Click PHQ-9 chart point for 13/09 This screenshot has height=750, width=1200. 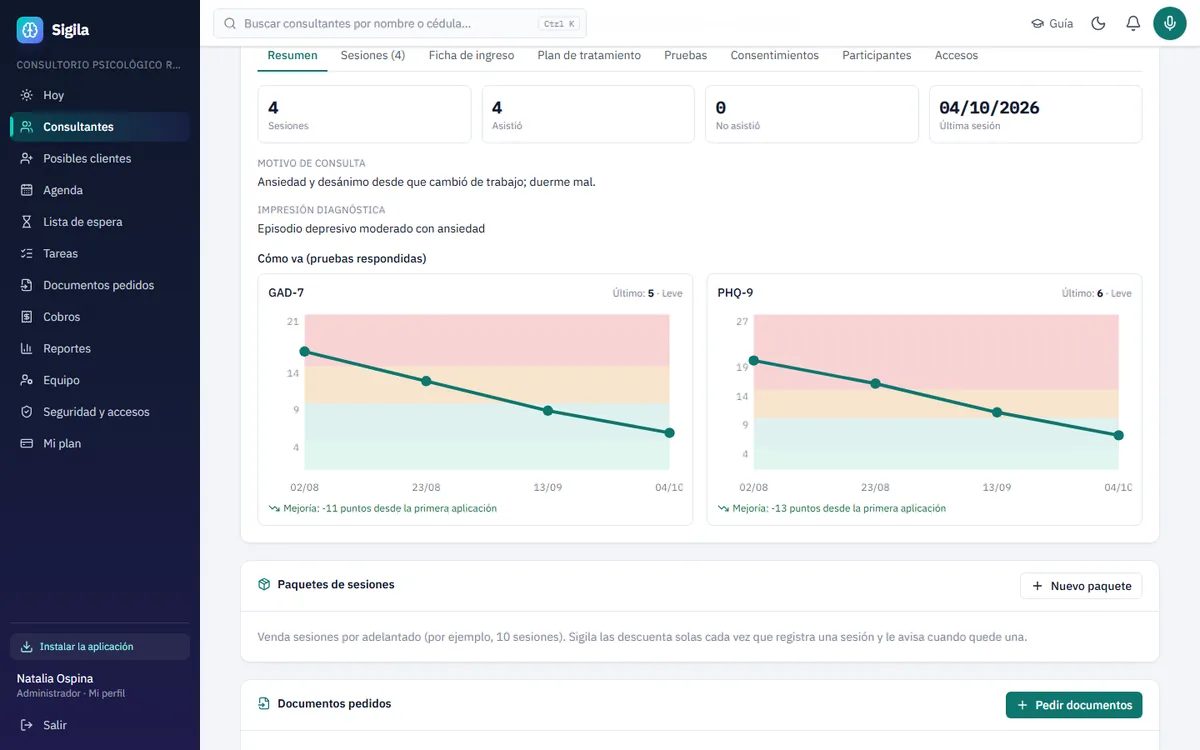pos(997,412)
